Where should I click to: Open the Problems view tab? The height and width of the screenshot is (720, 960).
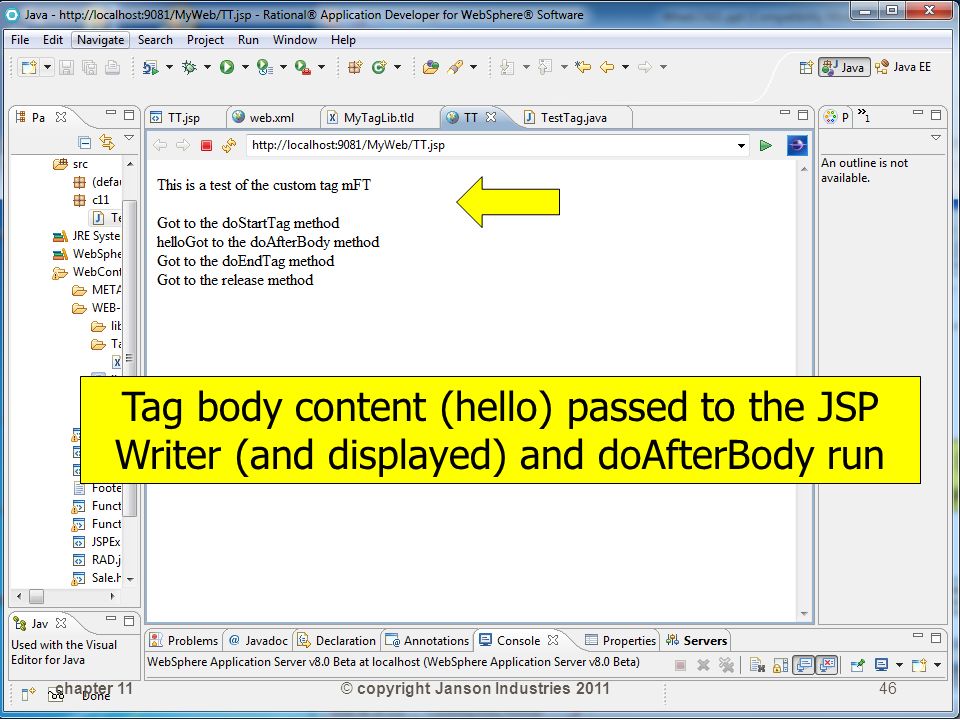184,641
